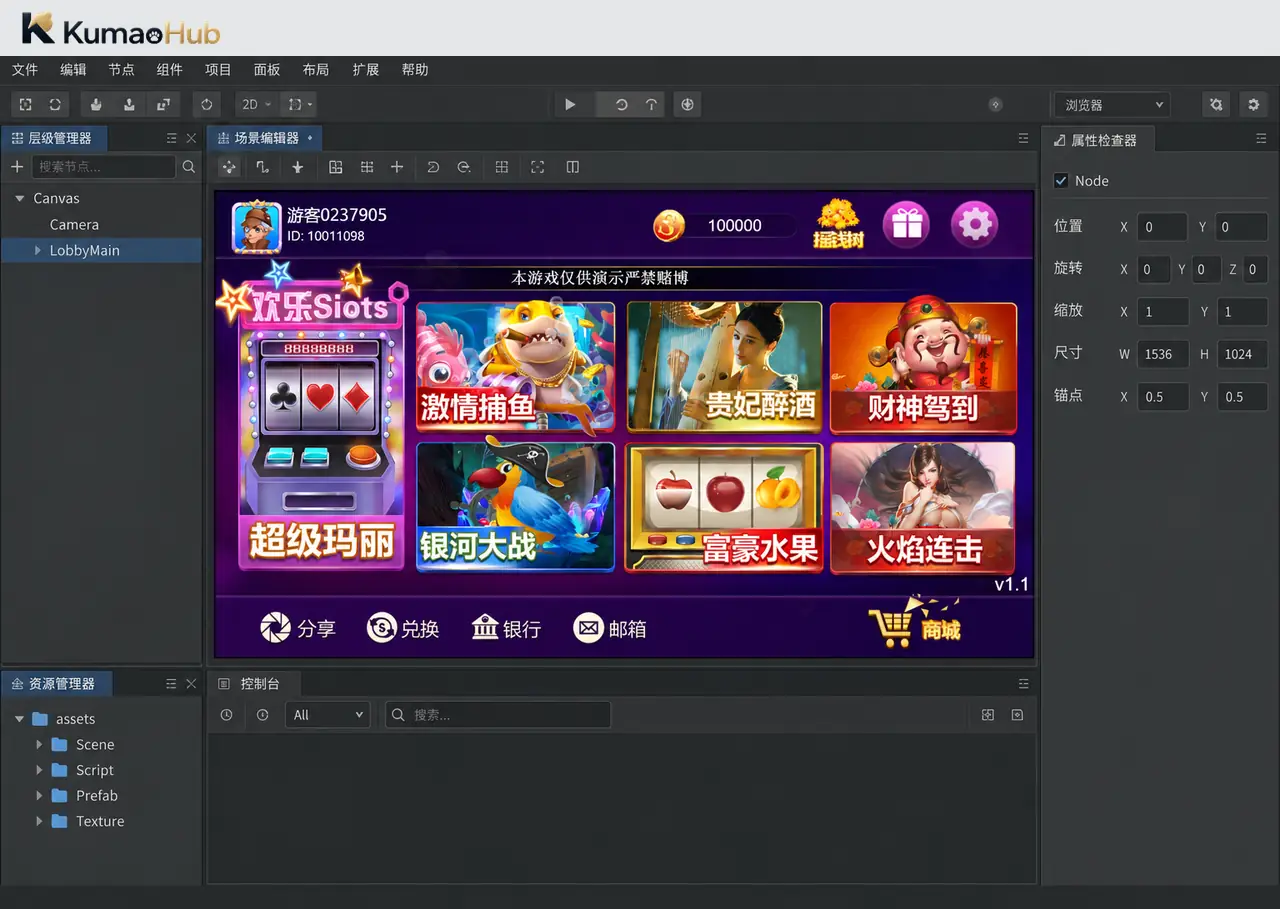This screenshot has width=1280, height=909.
Task: Click the 银行 bank icon
Action: (x=485, y=628)
